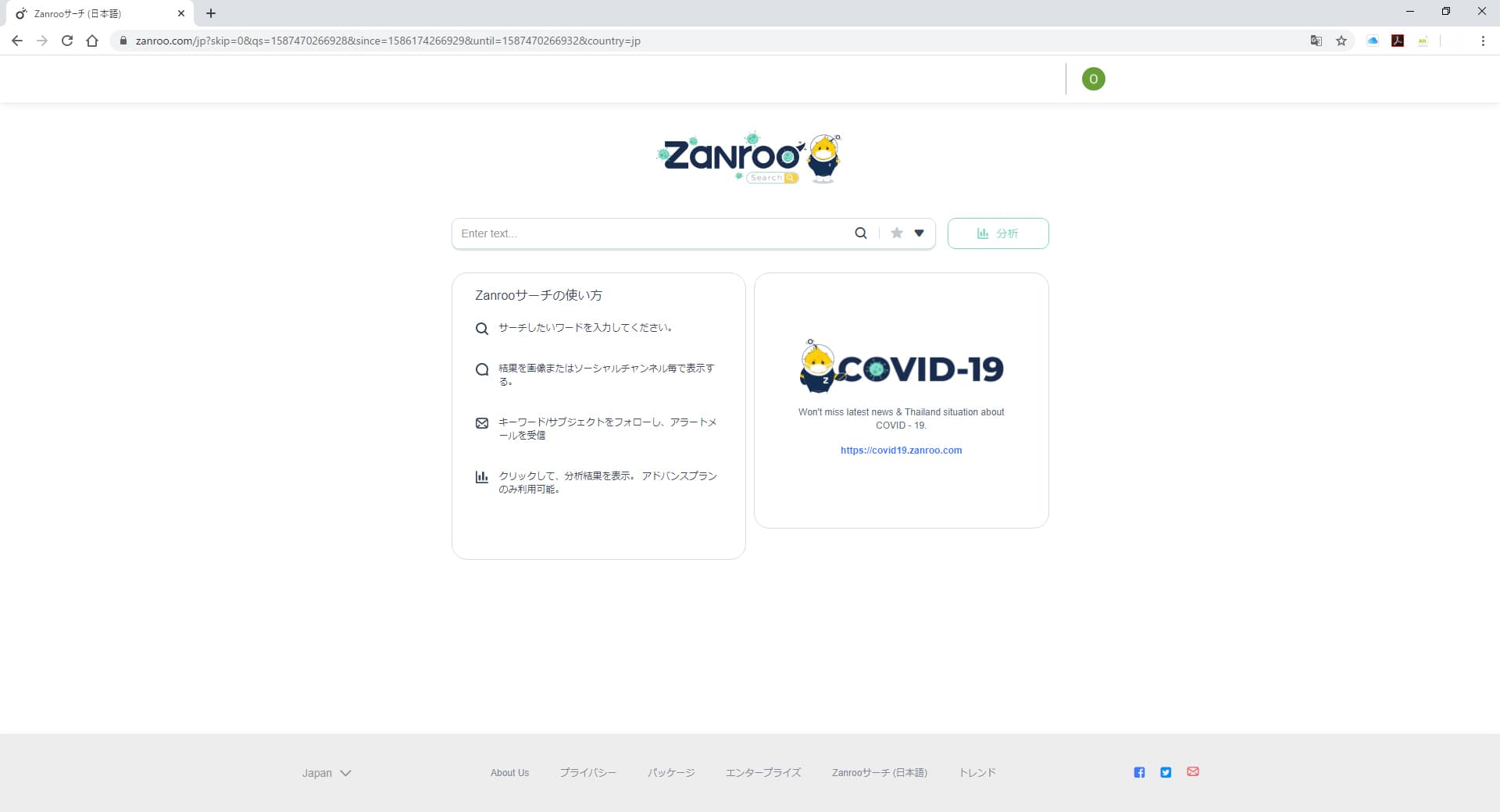Click the magnifier search icon in search box
1500x812 pixels.
[x=860, y=233]
